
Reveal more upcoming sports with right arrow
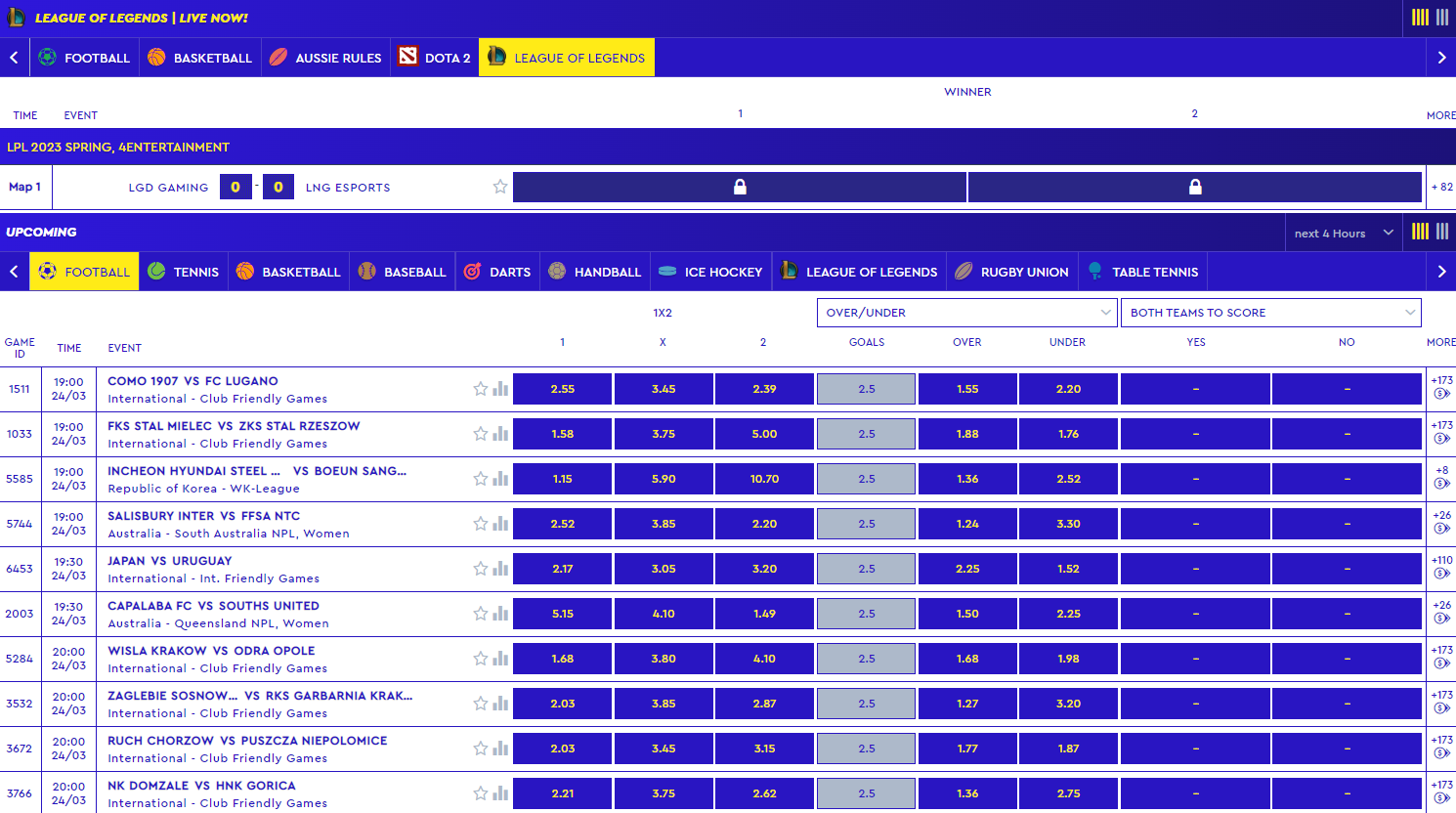(x=1441, y=272)
